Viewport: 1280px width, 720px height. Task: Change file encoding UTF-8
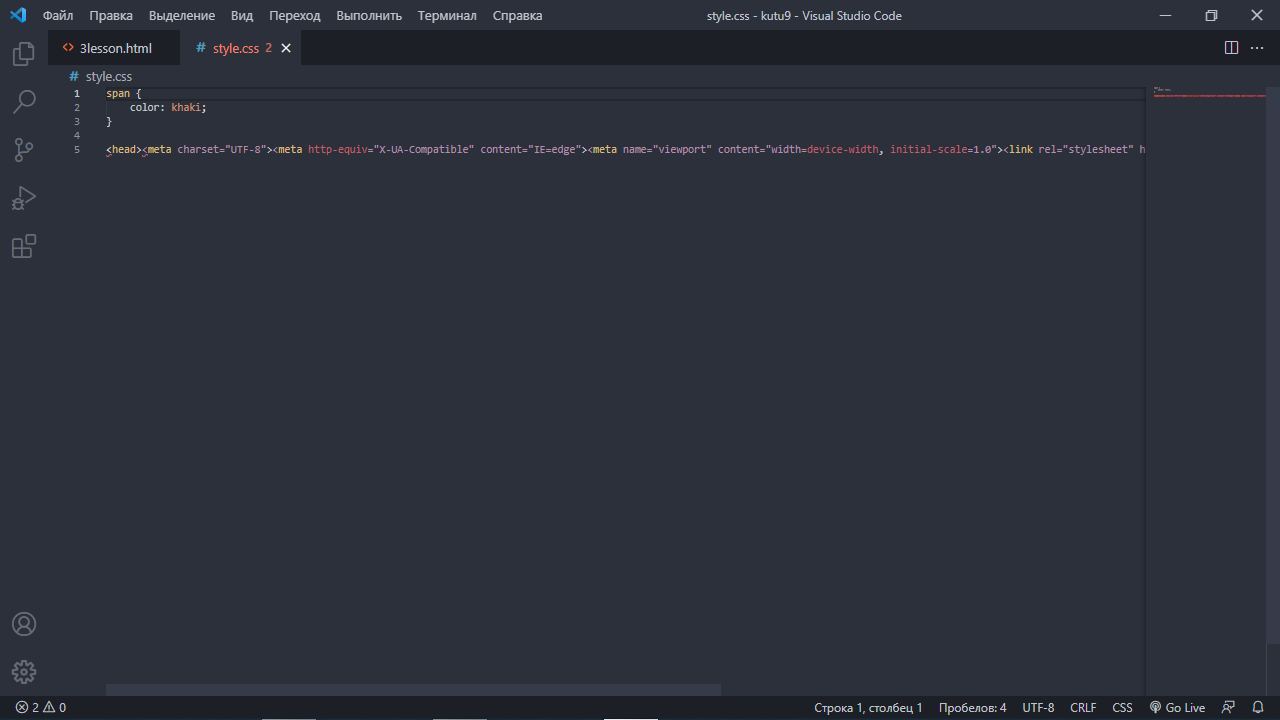(x=1038, y=707)
